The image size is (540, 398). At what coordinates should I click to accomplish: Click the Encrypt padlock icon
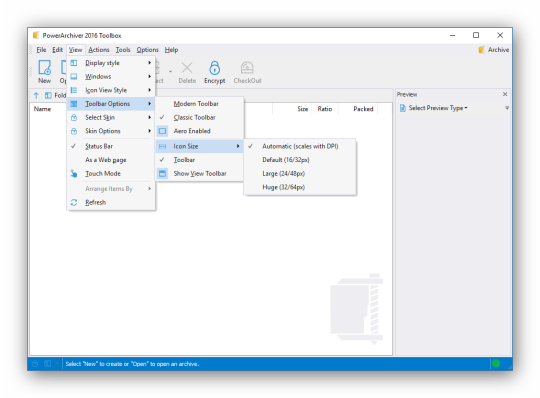215,67
